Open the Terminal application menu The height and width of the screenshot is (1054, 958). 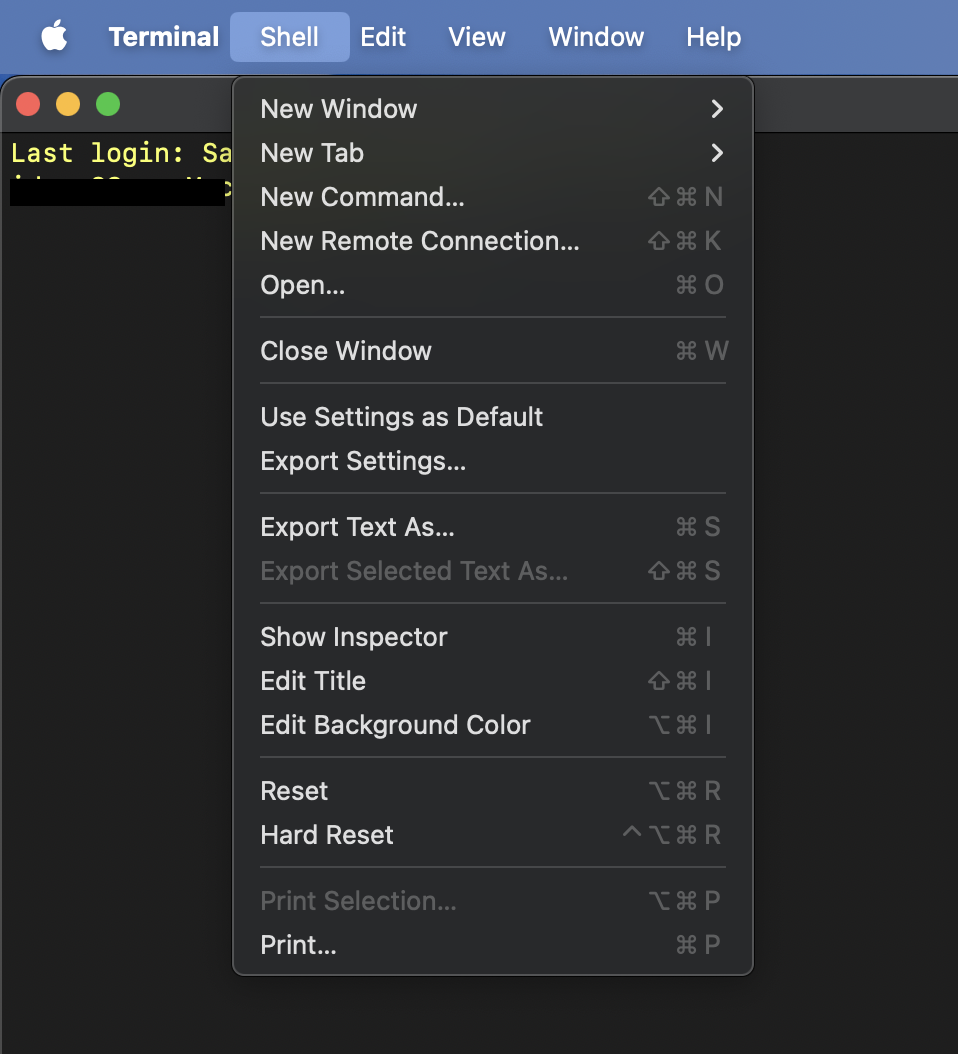click(163, 37)
